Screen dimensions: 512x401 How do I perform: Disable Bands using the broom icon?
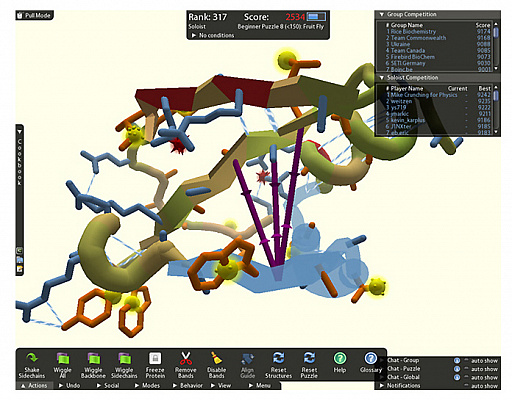point(216,359)
